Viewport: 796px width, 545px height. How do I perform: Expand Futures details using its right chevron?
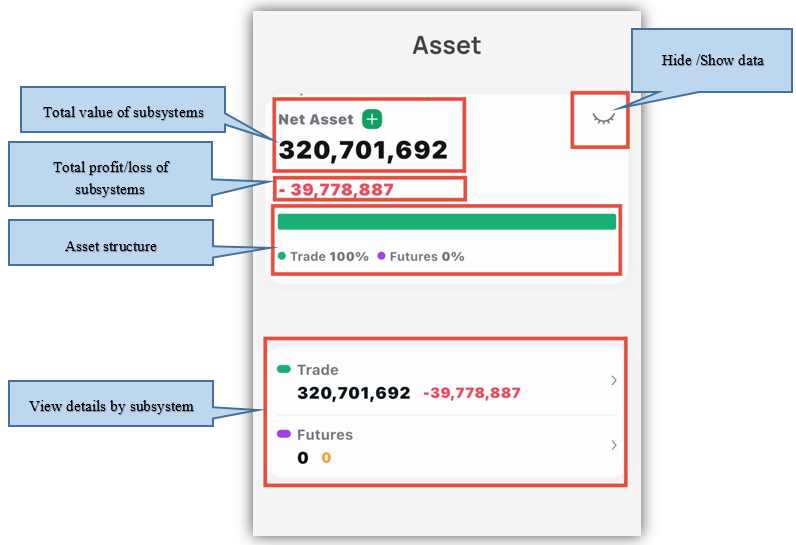(613, 445)
